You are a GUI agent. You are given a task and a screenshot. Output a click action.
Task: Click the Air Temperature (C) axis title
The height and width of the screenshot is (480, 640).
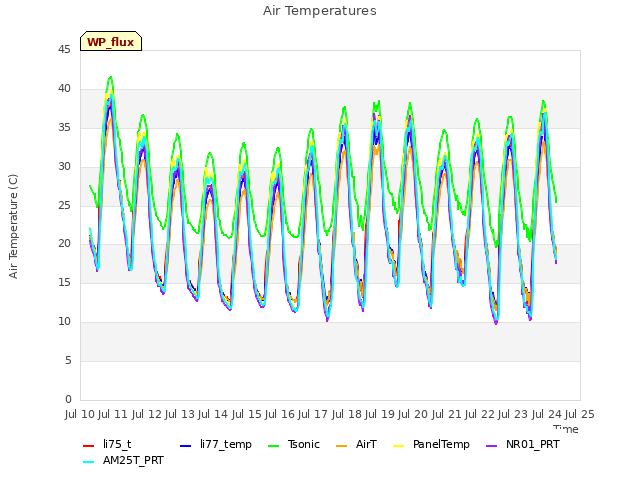click(x=13, y=226)
